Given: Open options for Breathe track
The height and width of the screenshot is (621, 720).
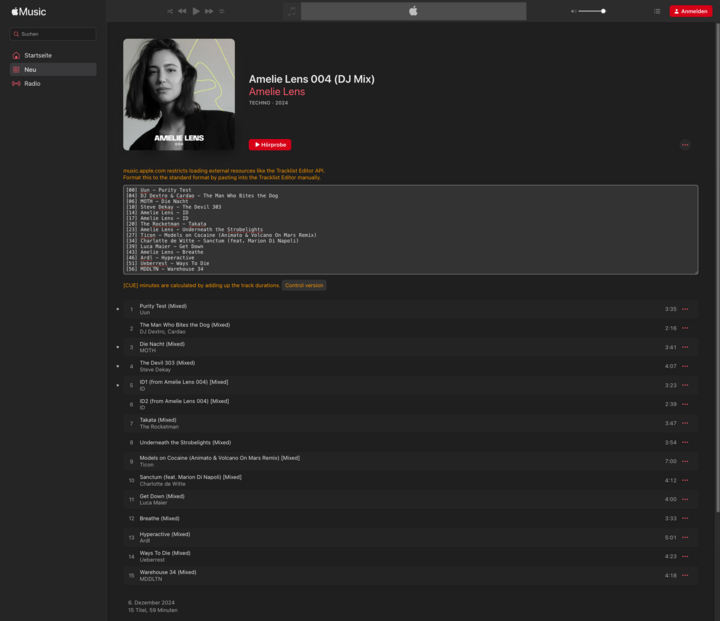Looking at the screenshot, I should (x=685, y=518).
